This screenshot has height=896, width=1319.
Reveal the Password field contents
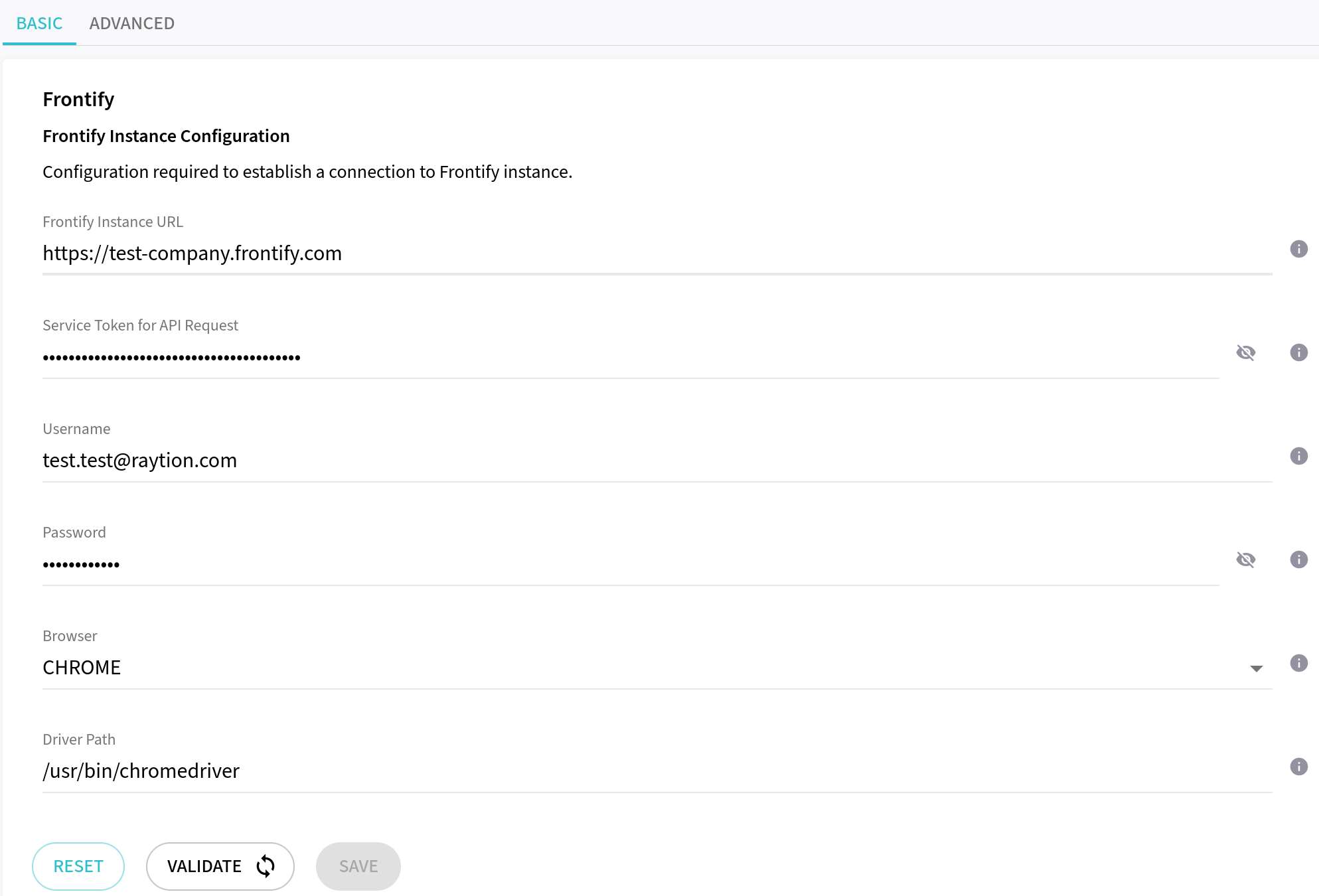pos(1247,560)
